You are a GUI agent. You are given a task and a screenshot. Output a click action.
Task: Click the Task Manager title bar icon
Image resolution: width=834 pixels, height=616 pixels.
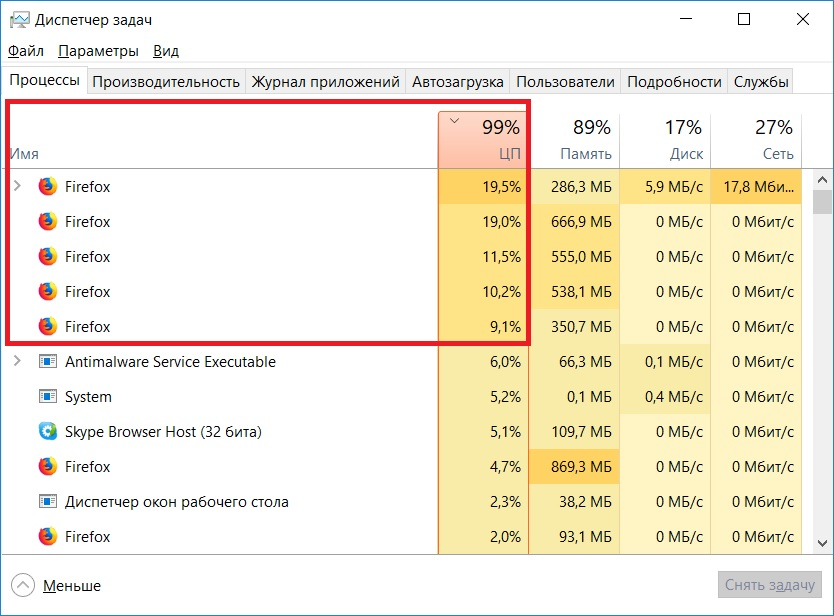(17, 20)
